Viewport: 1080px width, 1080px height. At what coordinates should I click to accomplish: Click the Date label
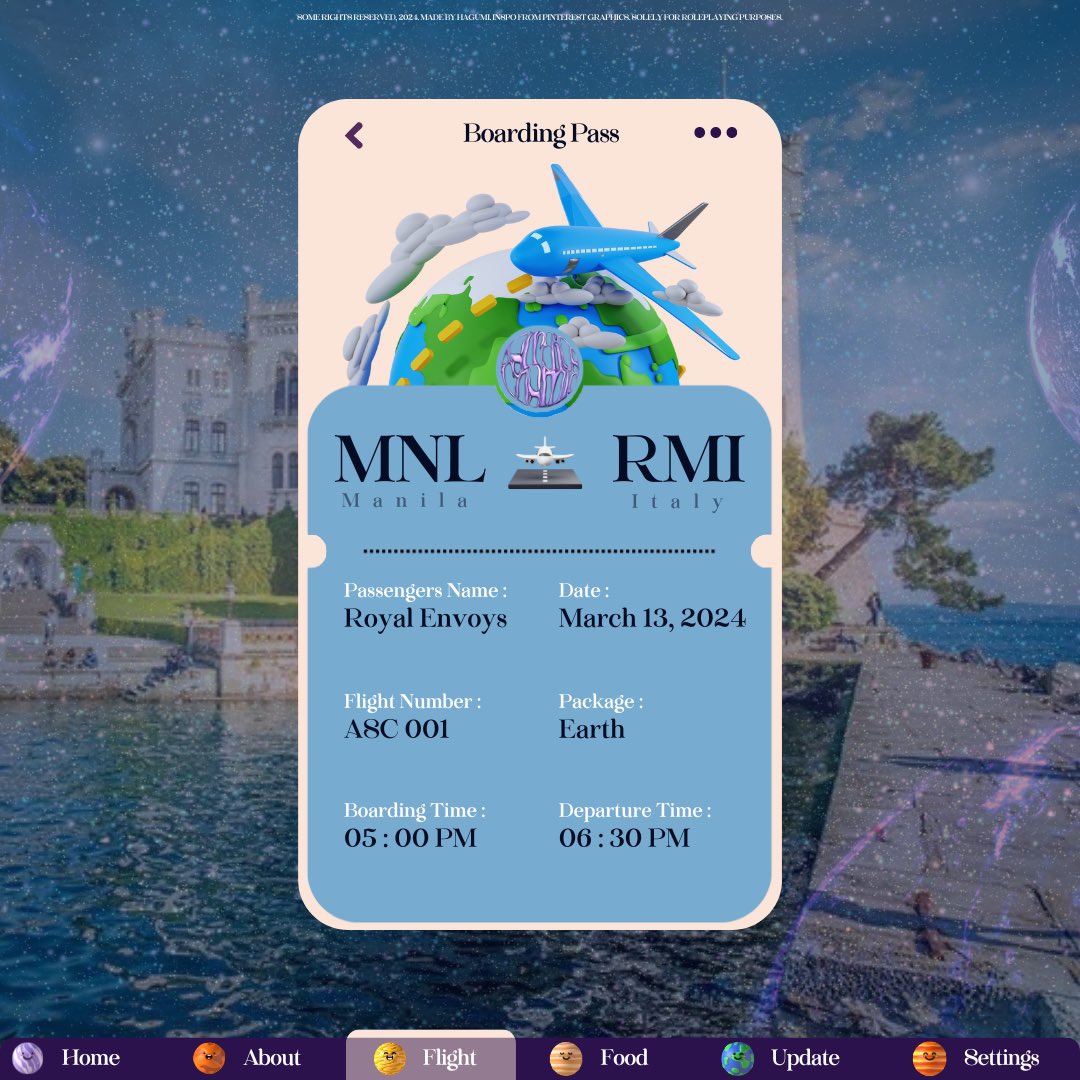(x=583, y=590)
